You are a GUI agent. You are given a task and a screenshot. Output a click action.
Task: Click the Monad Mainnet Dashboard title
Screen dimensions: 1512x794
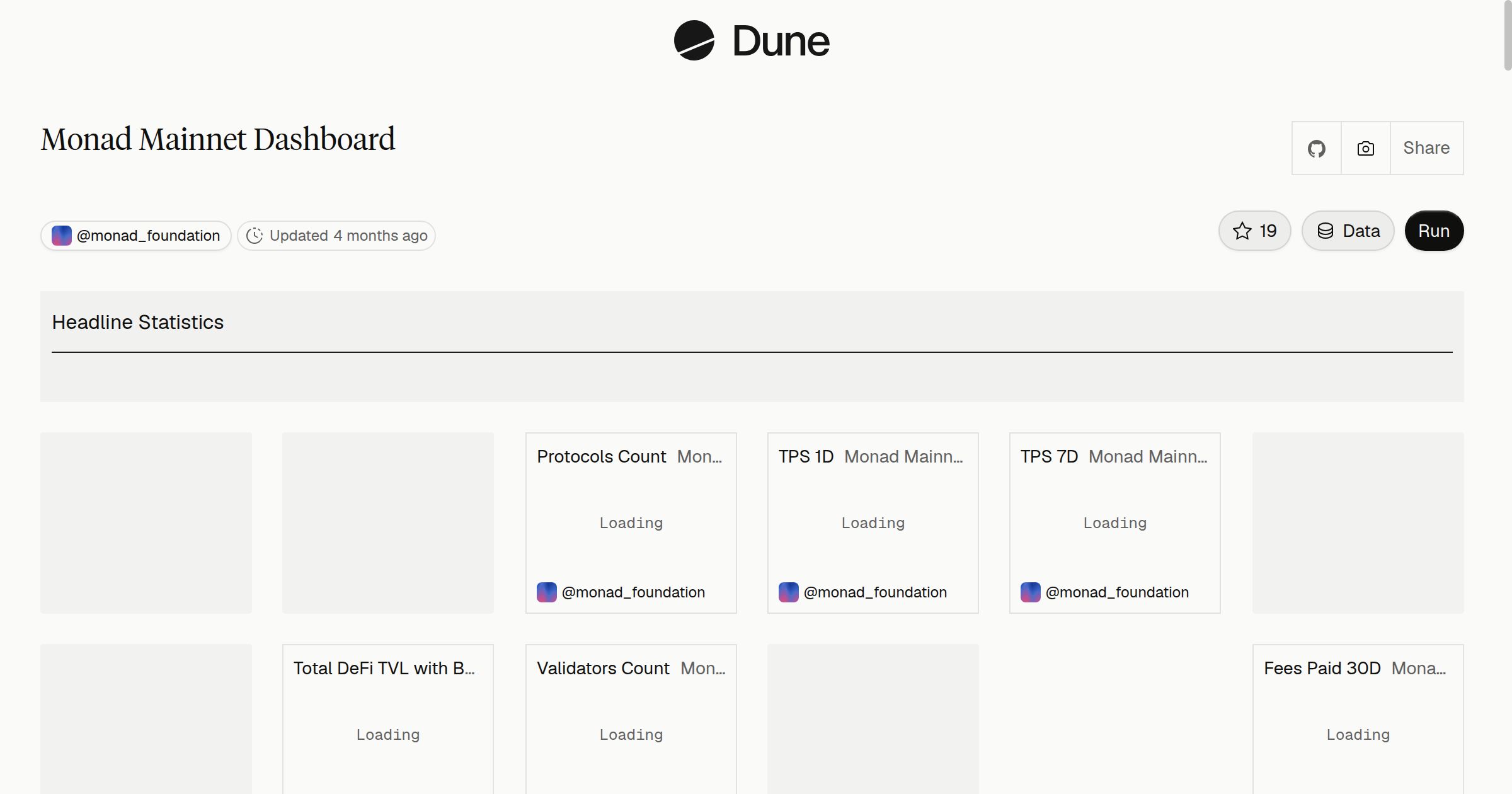pyautogui.click(x=218, y=139)
